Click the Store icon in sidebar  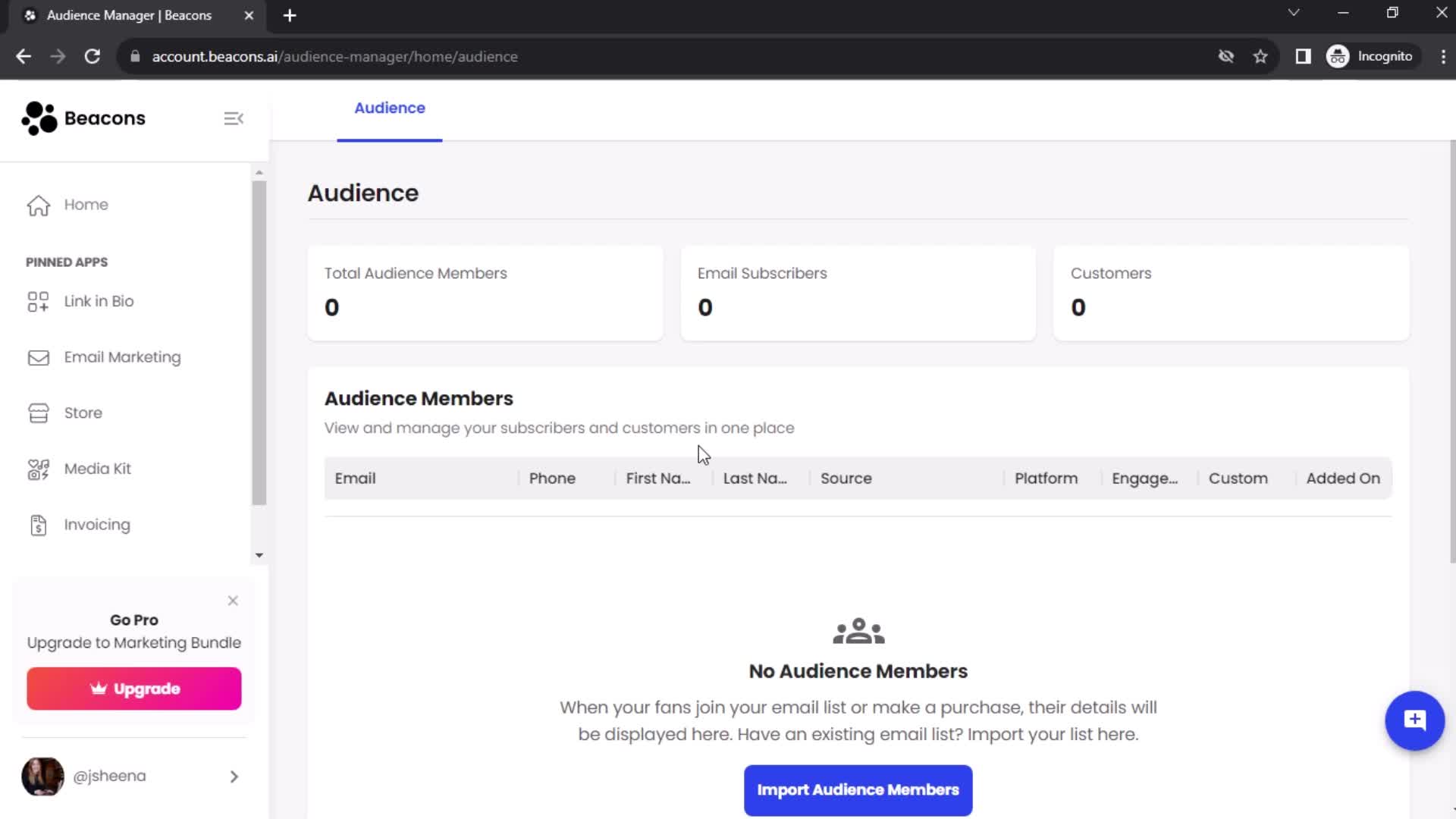tap(38, 412)
